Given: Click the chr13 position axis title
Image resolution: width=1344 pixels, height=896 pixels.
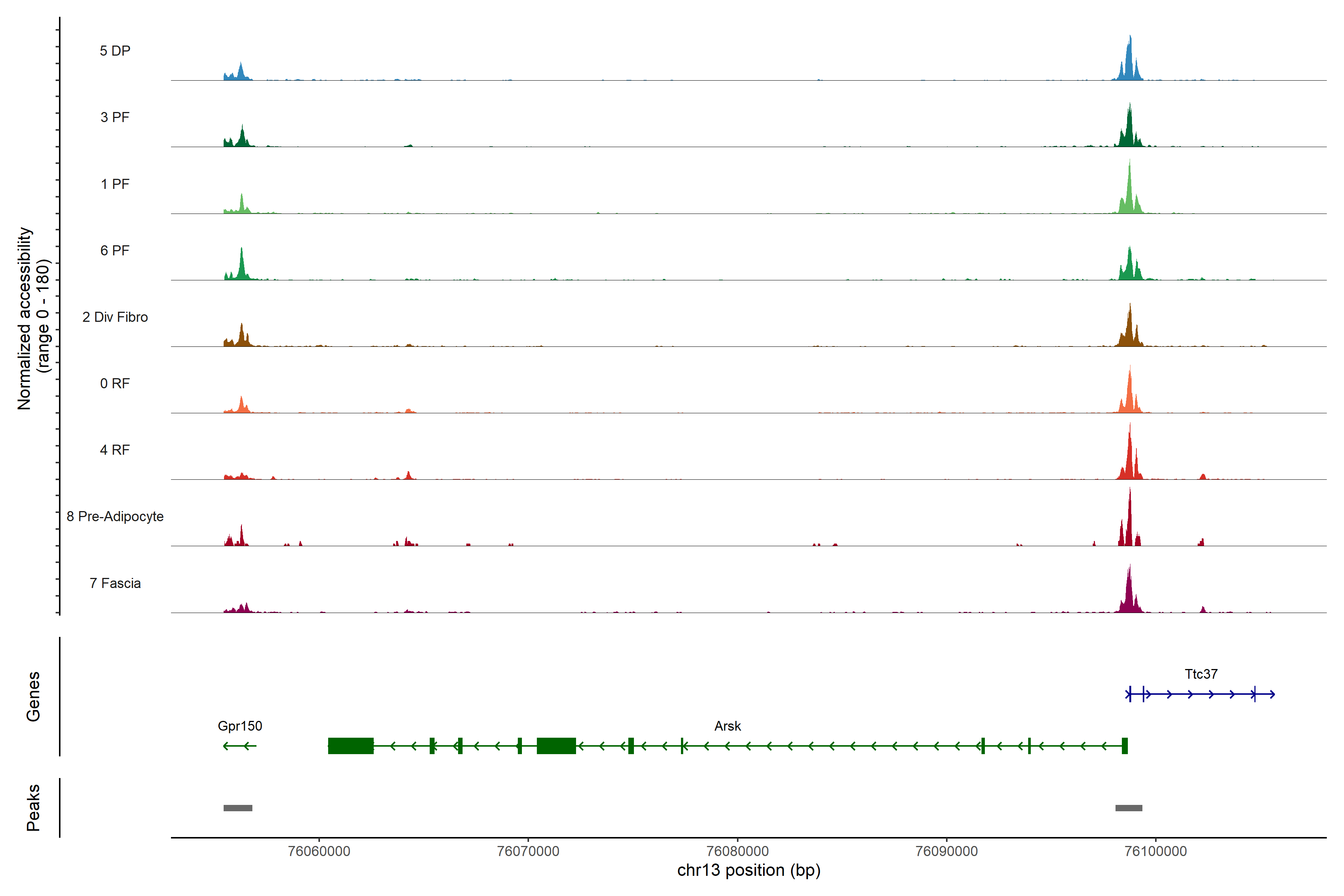Looking at the screenshot, I should coord(749,870).
